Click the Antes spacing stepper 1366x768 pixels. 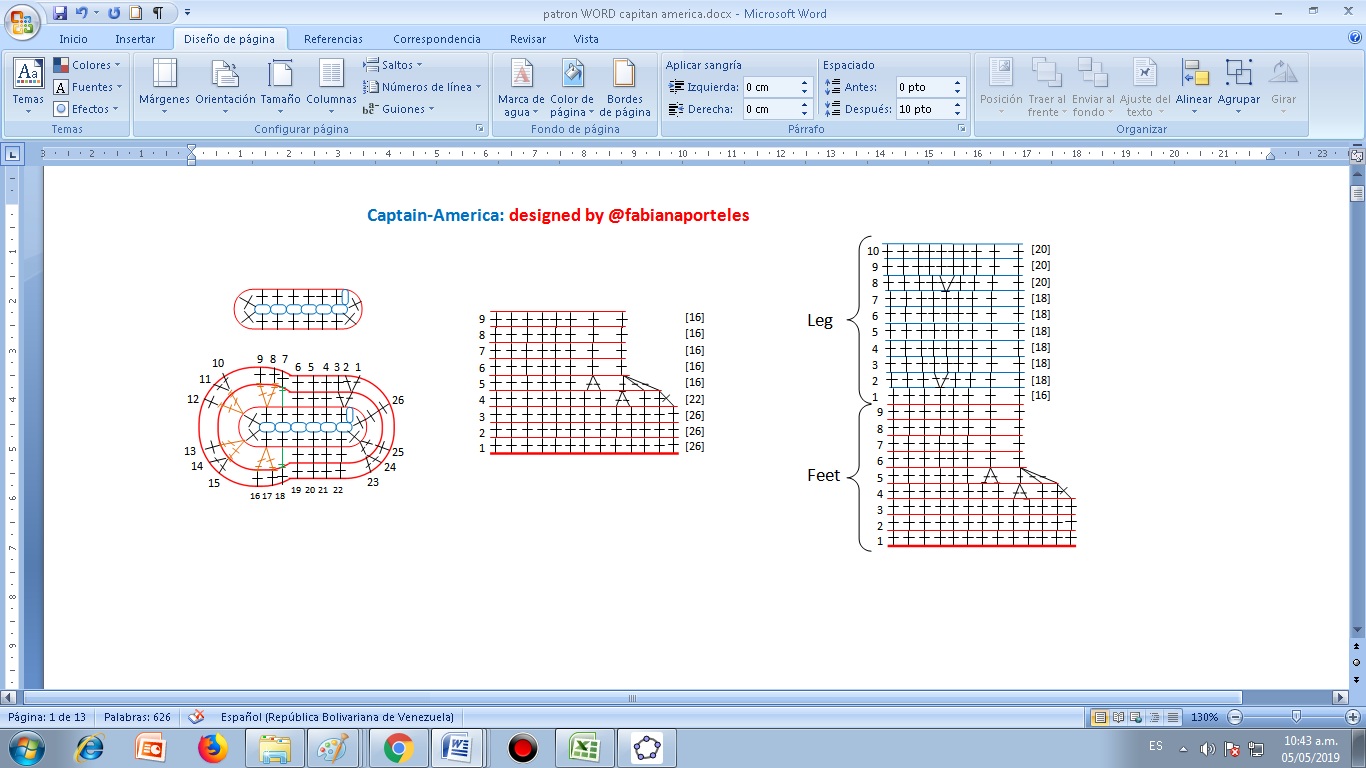957,87
